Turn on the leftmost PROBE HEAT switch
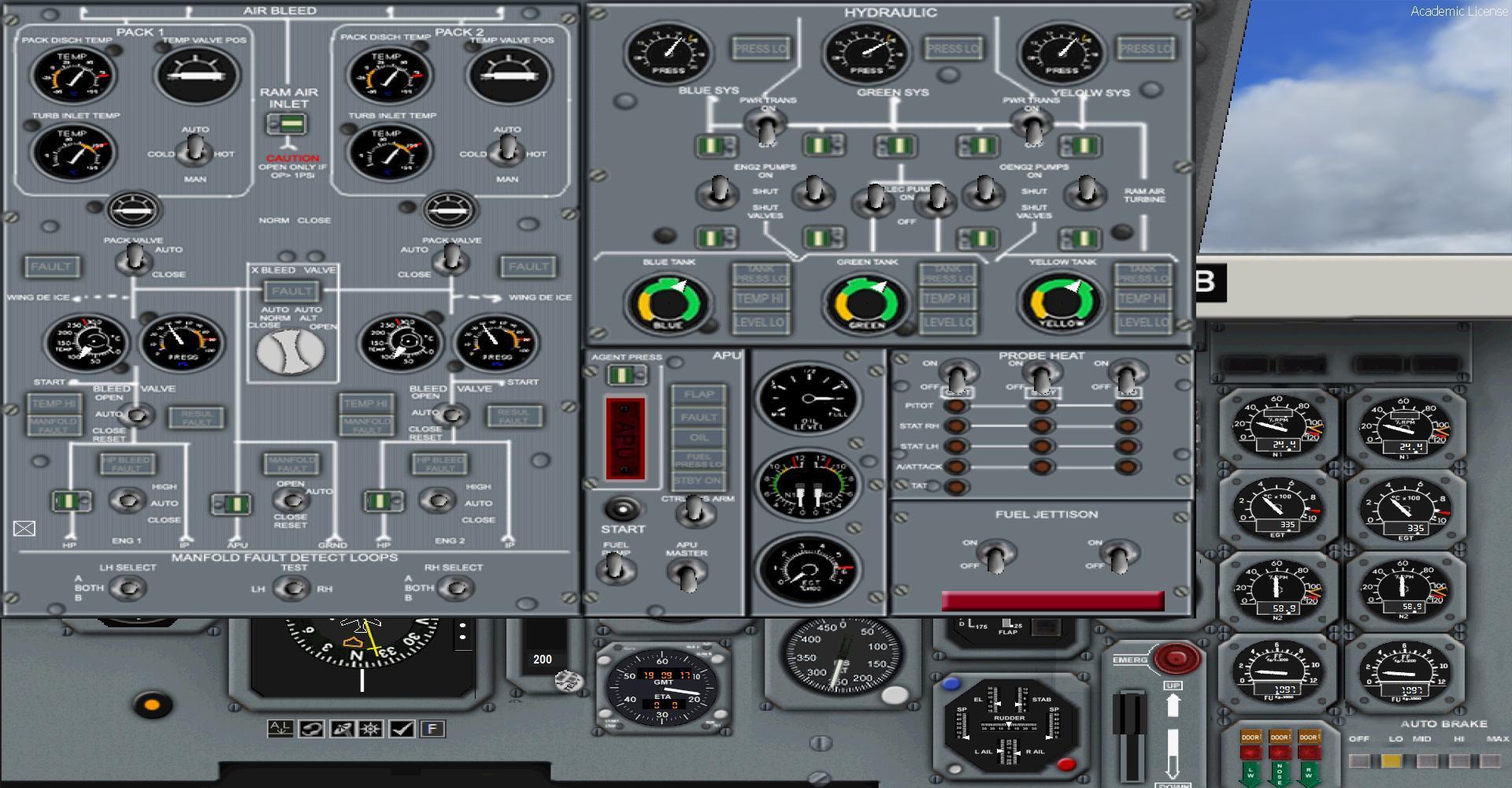Image resolution: width=1512 pixels, height=788 pixels. pyautogui.click(x=955, y=378)
